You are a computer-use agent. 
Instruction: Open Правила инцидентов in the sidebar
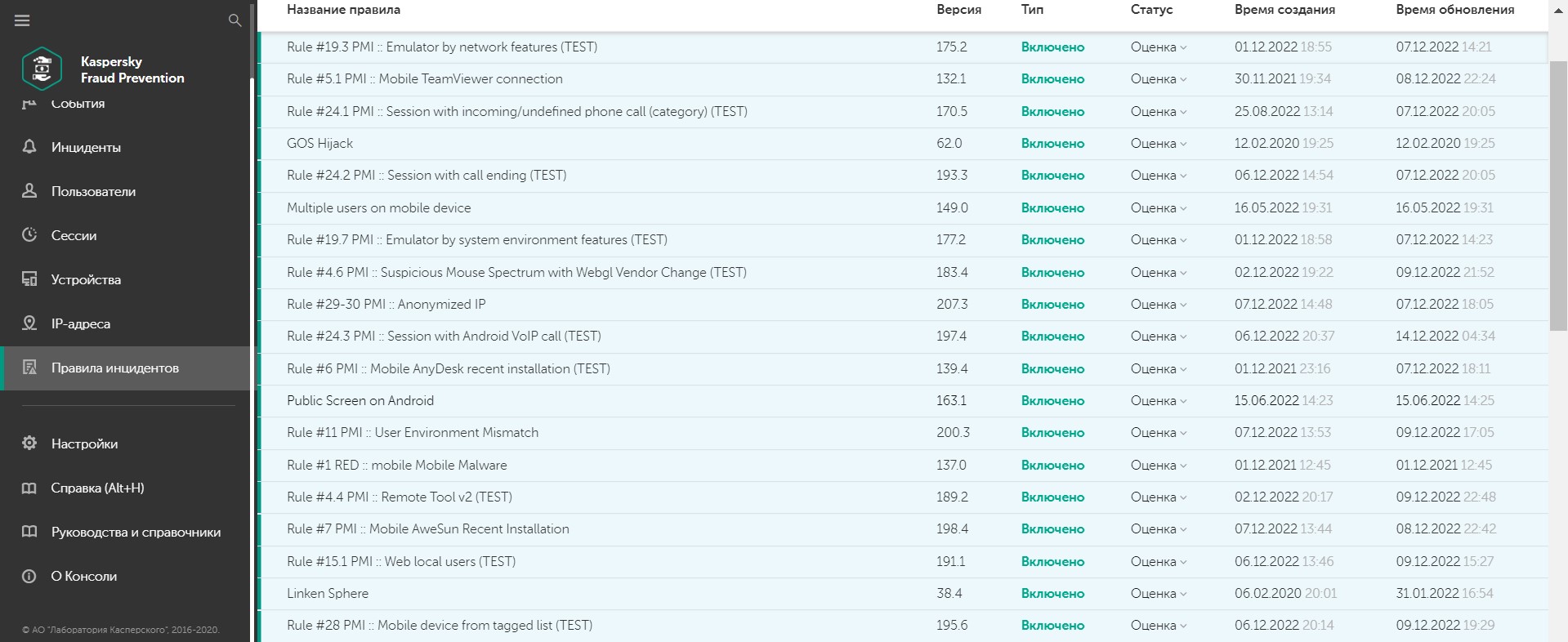click(x=114, y=368)
